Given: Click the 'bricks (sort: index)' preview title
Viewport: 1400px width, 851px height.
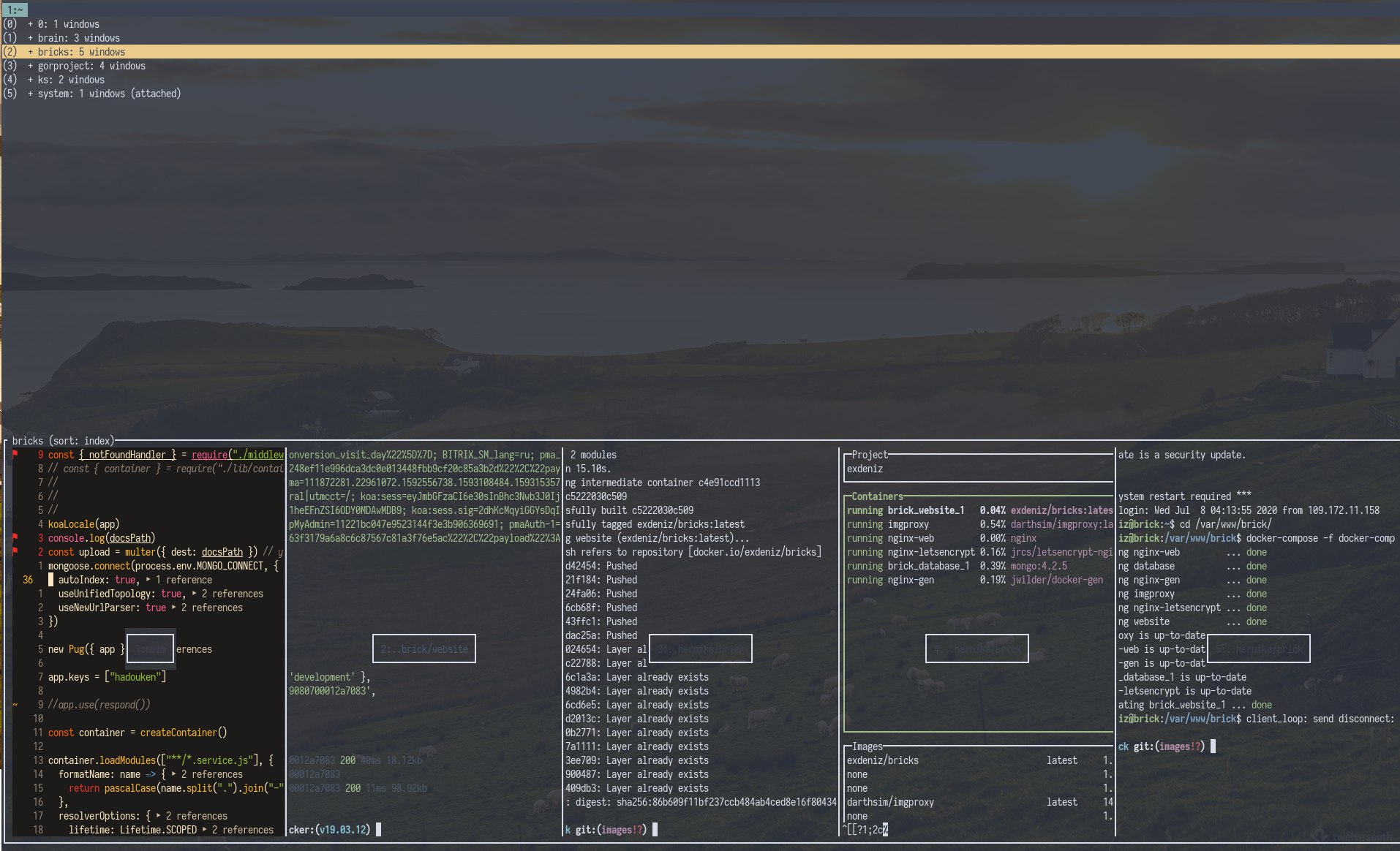Looking at the screenshot, I should click(x=63, y=441).
